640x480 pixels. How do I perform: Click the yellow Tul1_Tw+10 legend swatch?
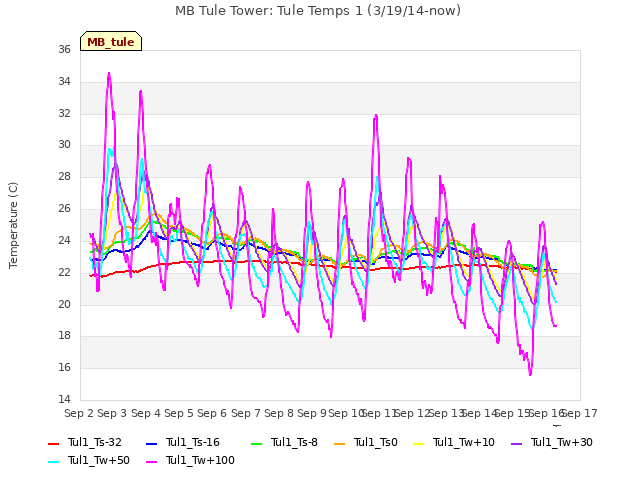(x=419, y=443)
